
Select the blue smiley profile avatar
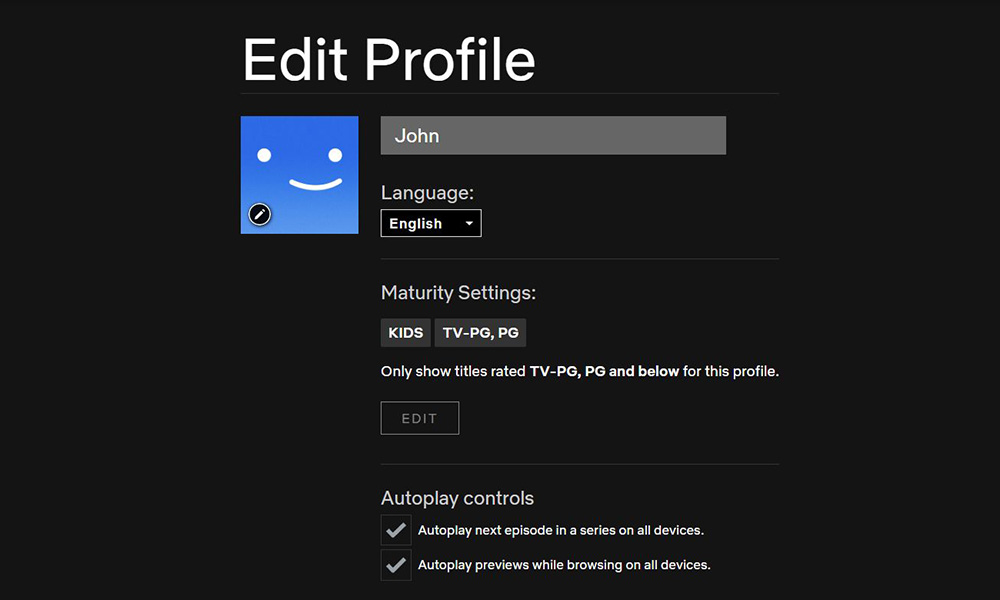pos(299,175)
